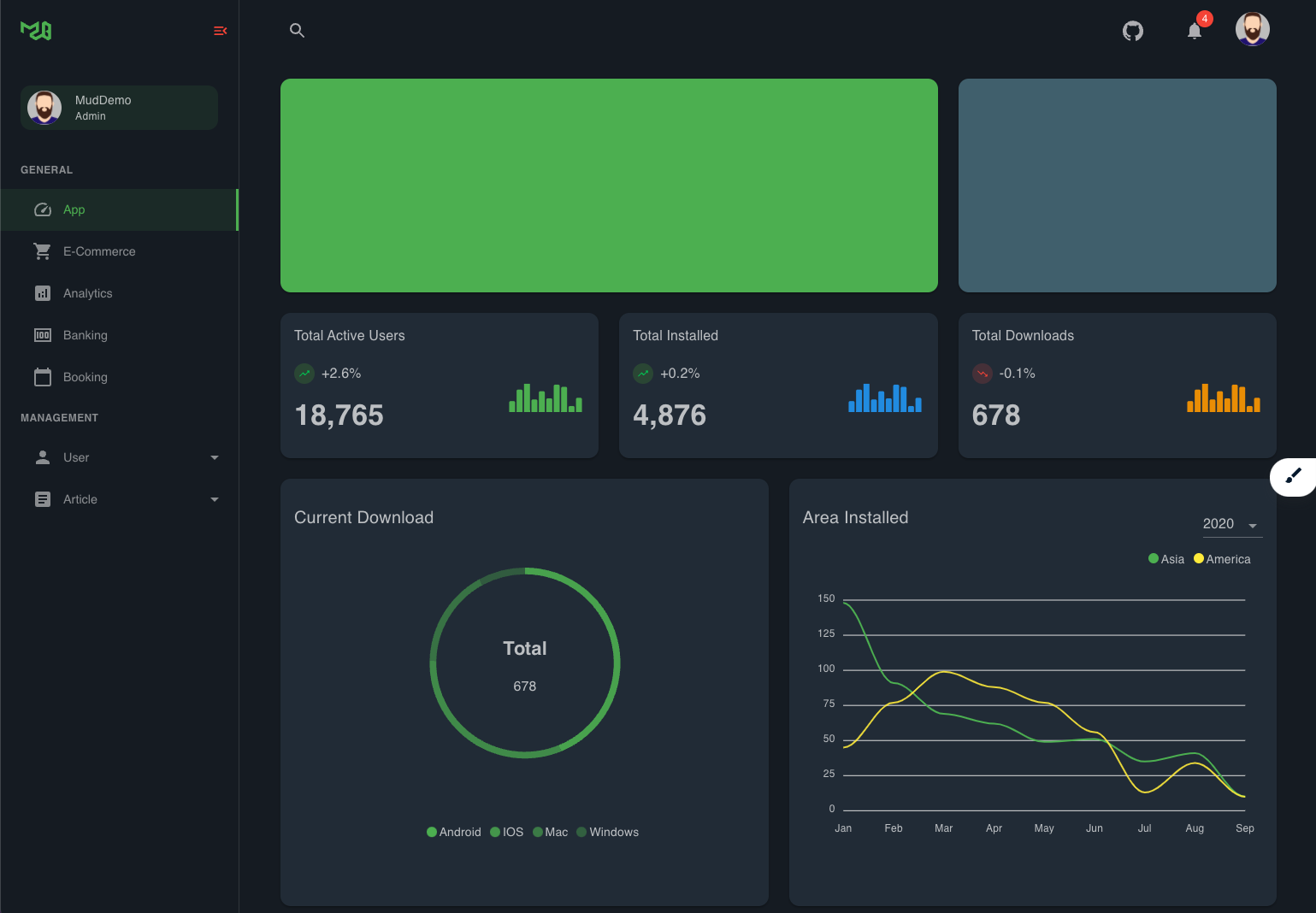Screen dimensions: 1316x913
Task: Click the red trending-down icon for Downloads
Action: point(983,374)
